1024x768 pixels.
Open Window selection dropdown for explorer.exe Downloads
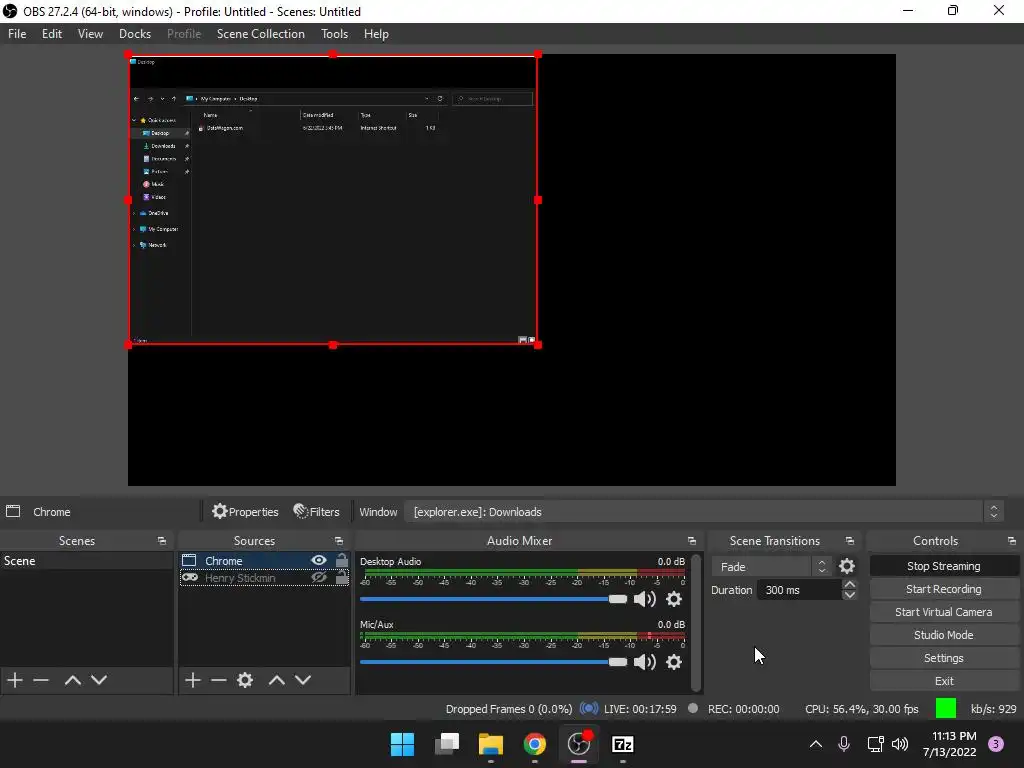click(x=705, y=512)
